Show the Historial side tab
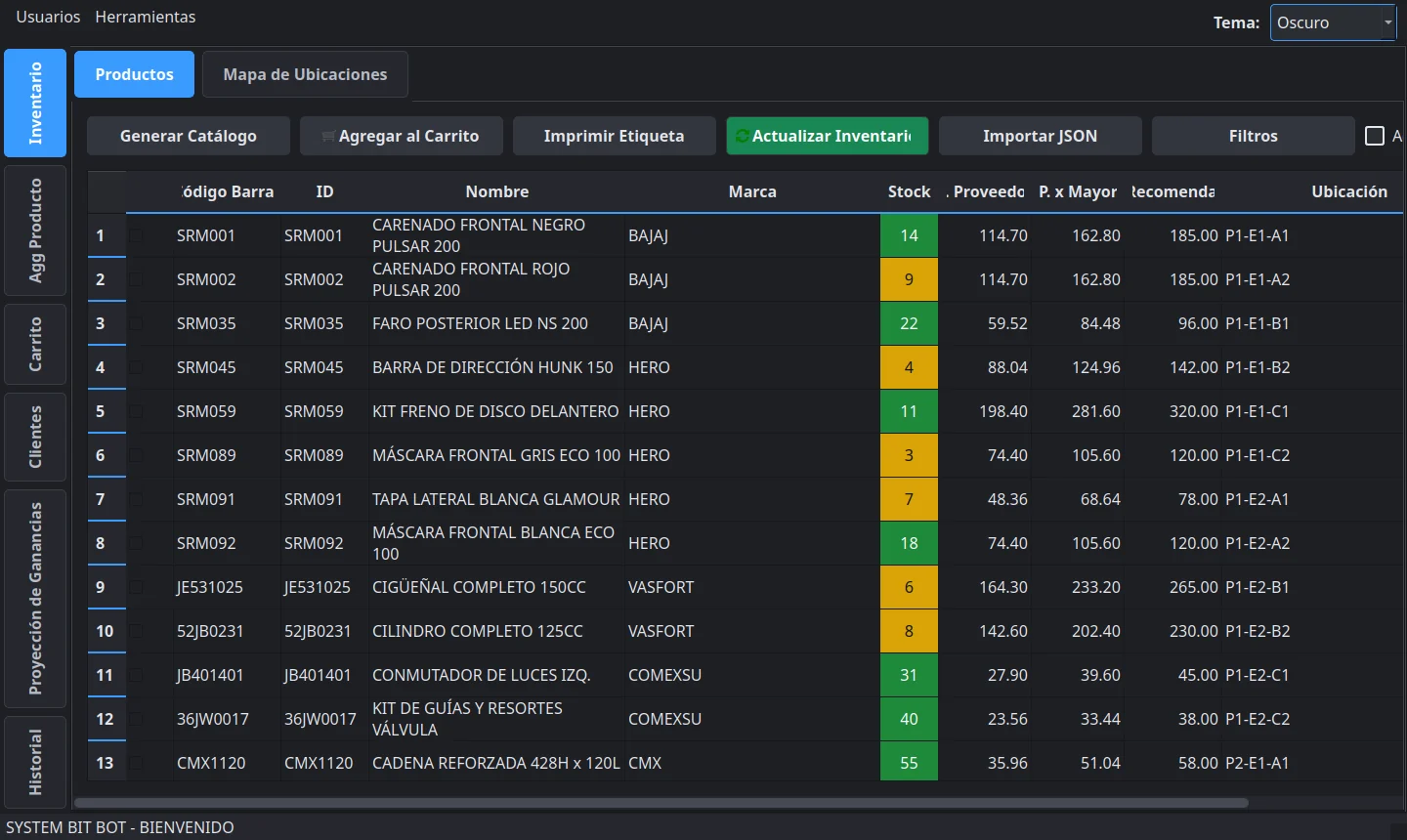Viewport: 1407px width, 840px height. [35, 762]
